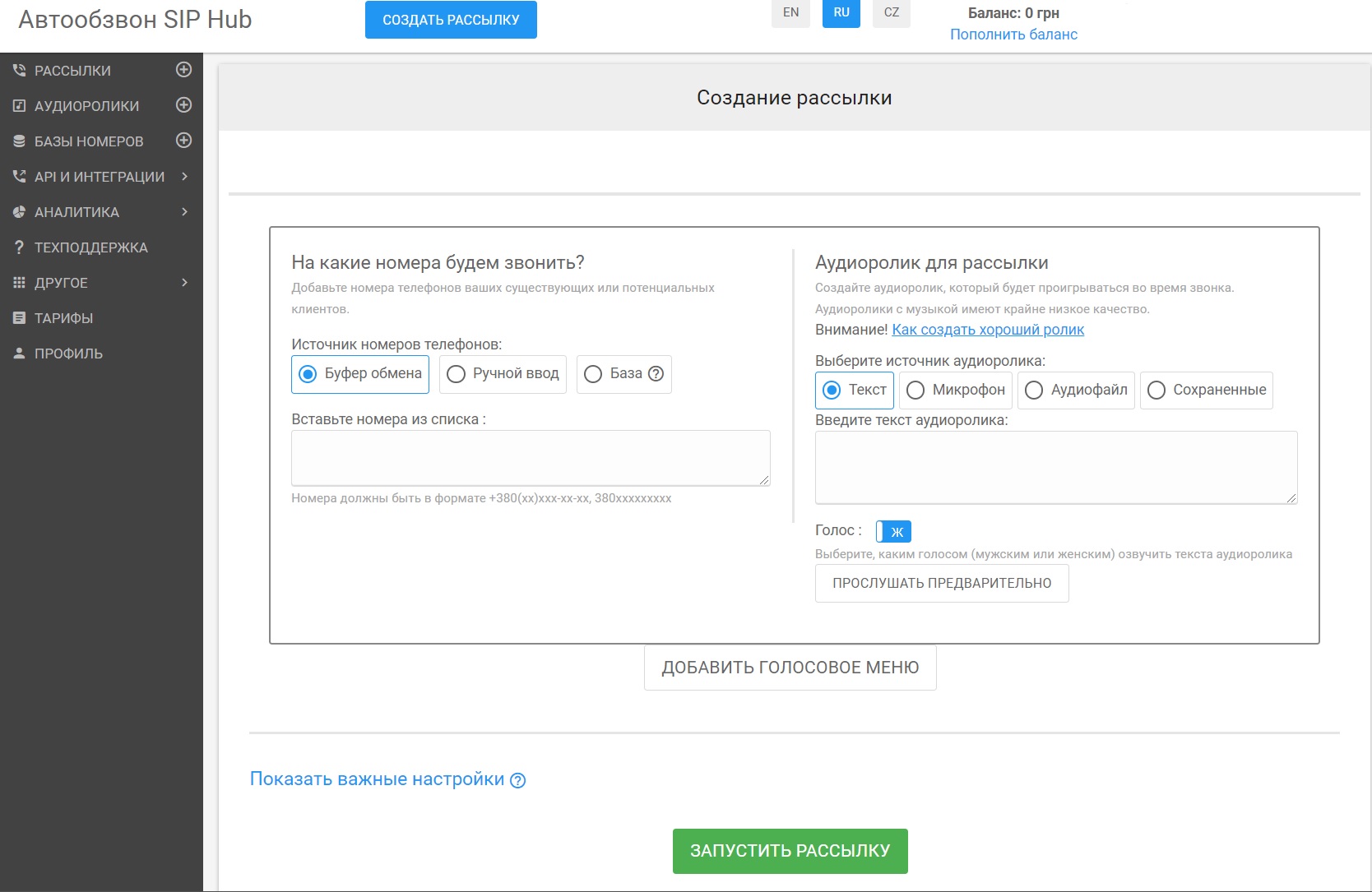The width and height of the screenshot is (1372, 892).
Task: Click the music note icon beside АУДИОРОЛИКИ
Action: (20, 106)
